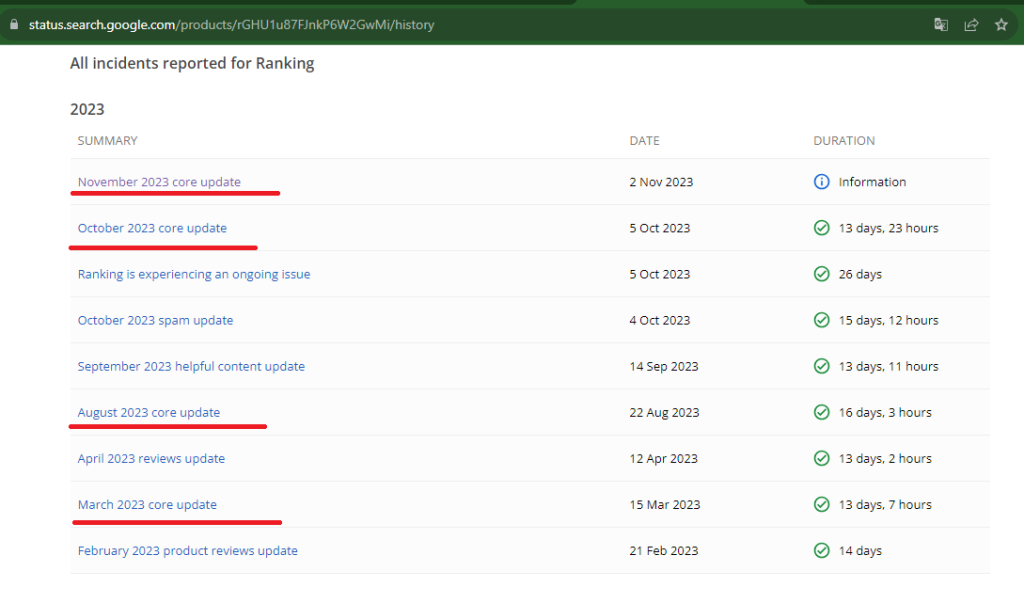The width and height of the screenshot is (1024, 603).
Task: Open the August 2023 core update link
Action: click(149, 412)
